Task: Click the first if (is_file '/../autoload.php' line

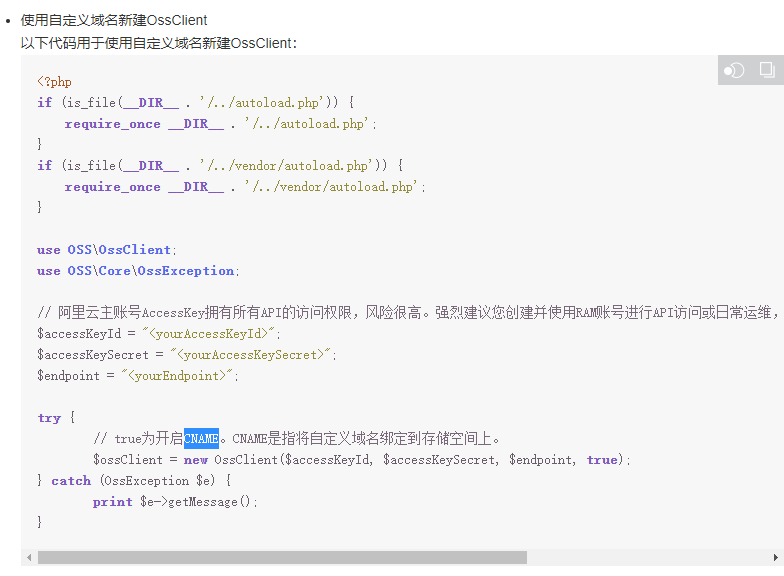Action: pos(196,102)
